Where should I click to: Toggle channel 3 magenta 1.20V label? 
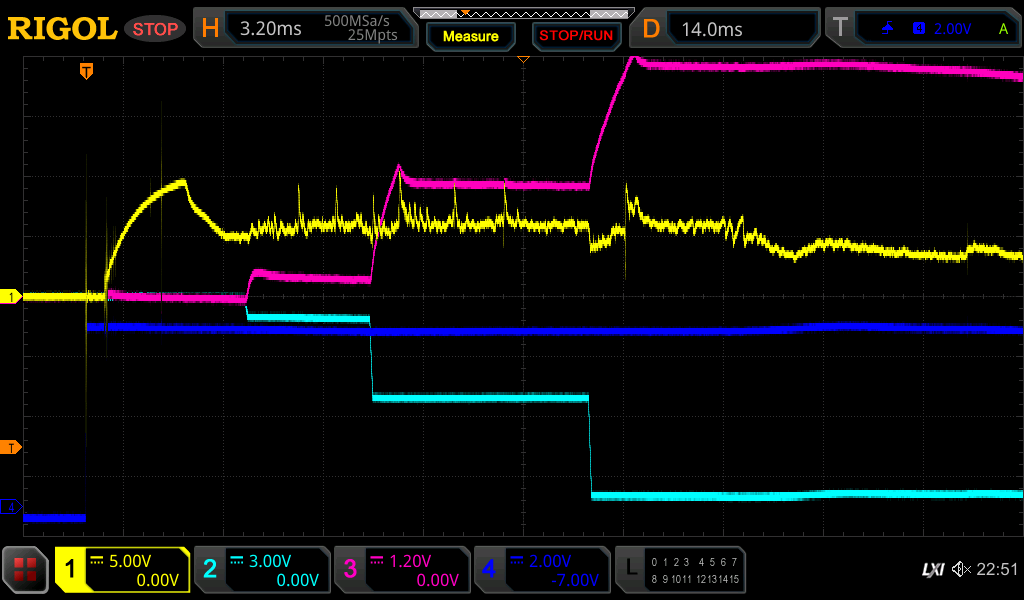tap(401, 570)
